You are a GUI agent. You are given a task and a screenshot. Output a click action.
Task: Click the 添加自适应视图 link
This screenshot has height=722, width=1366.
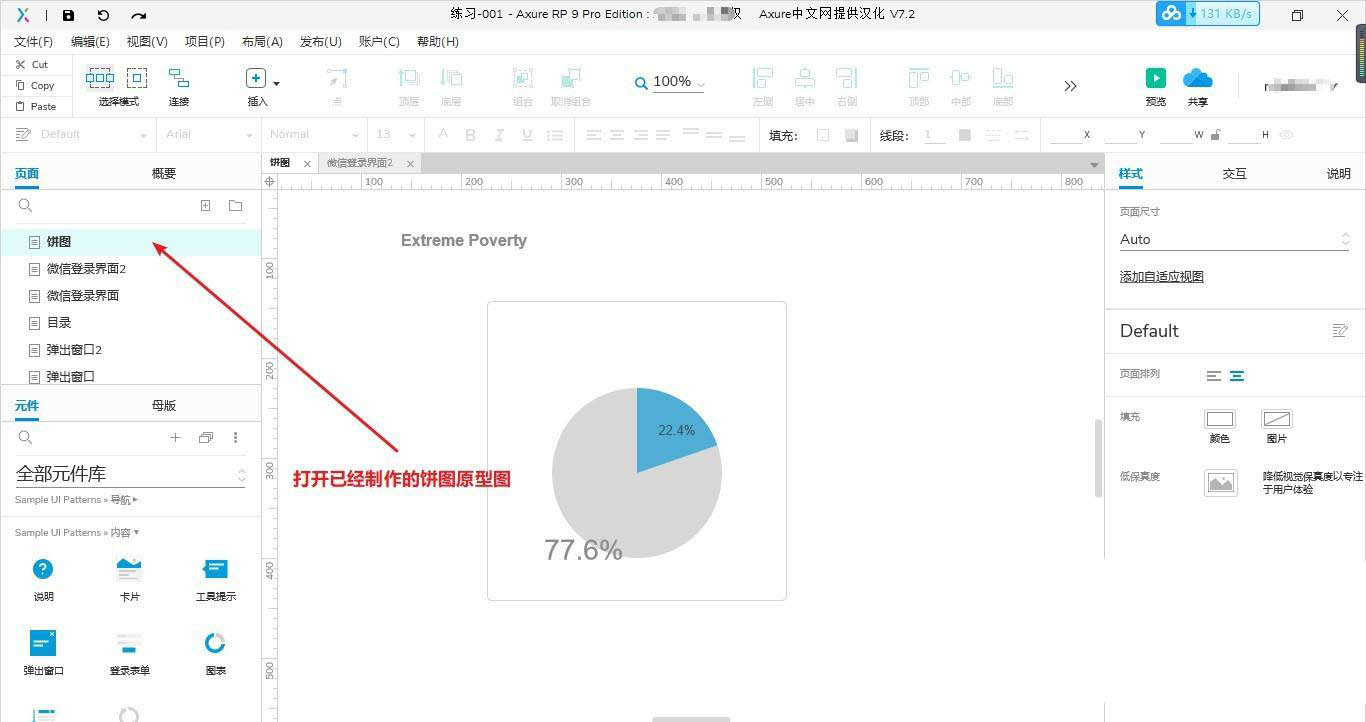pos(1161,276)
